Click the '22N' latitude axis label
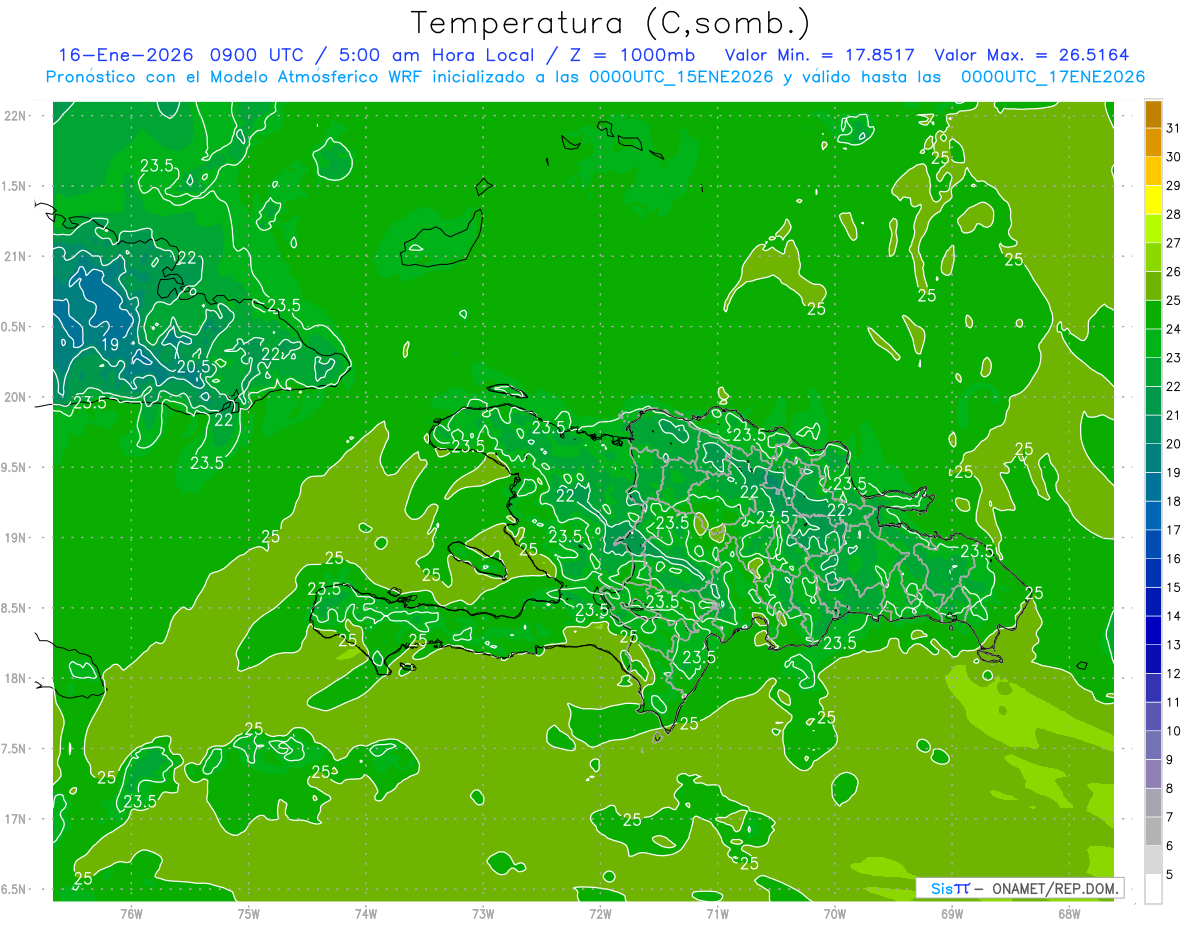Viewport: 1200px width, 927px height. click(15, 116)
